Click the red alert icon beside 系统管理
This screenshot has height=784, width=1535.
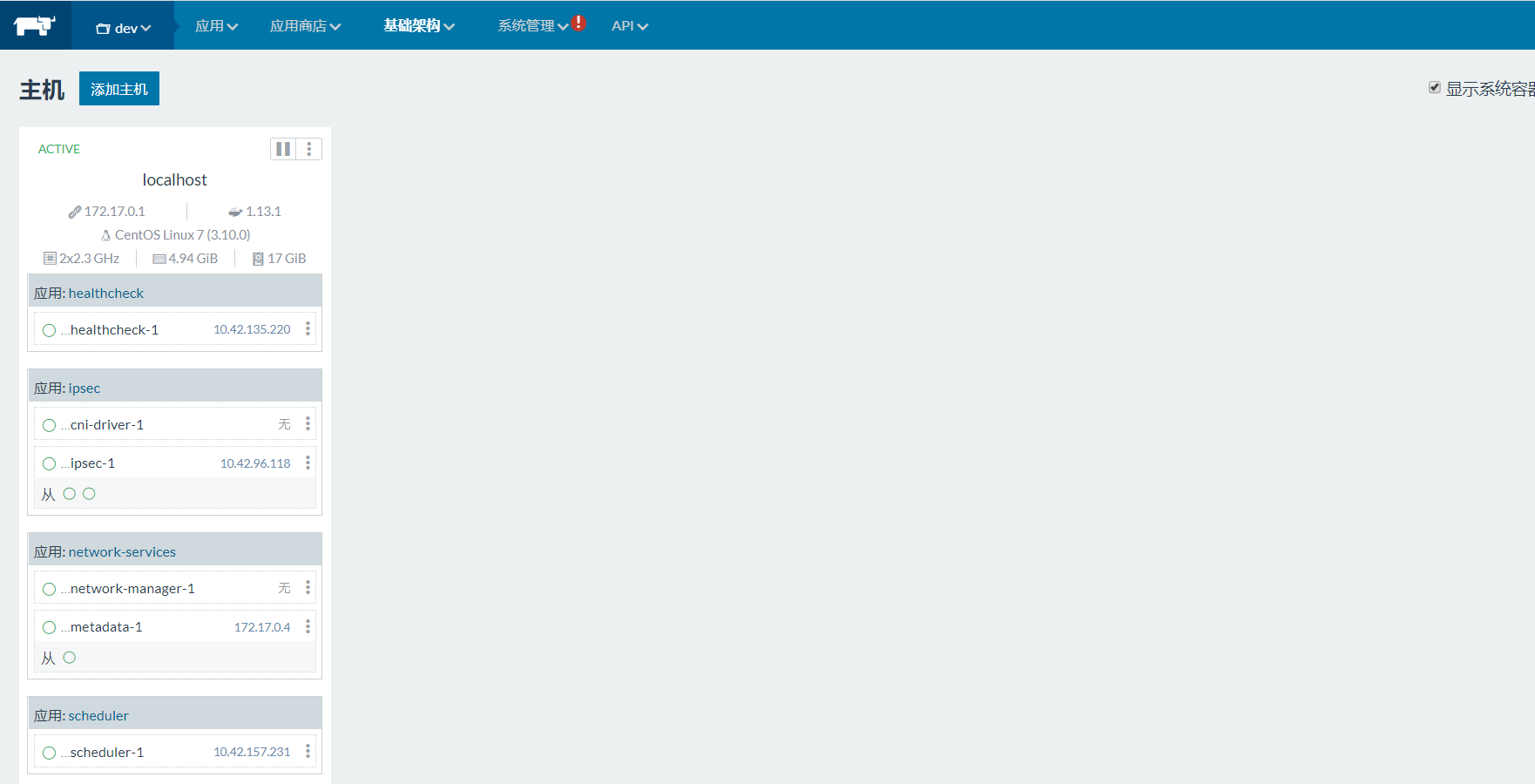579,23
